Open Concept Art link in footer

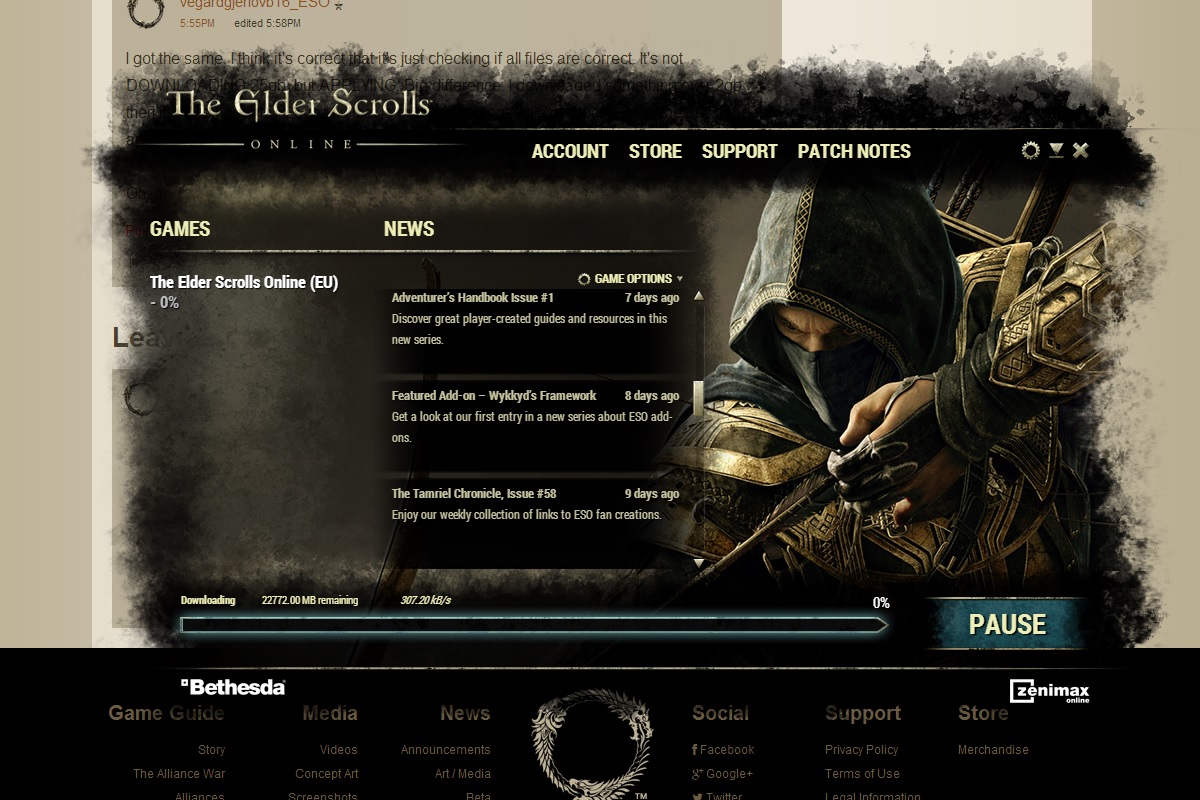pyautogui.click(x=326, y=774)
